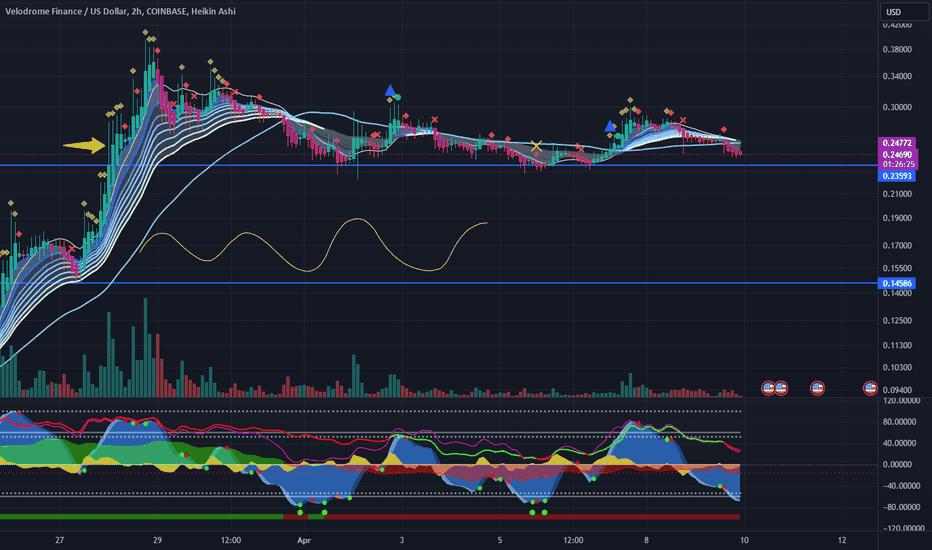Click the blue 0.14586 price line label

pyautogui.click(x=896, y=283)
